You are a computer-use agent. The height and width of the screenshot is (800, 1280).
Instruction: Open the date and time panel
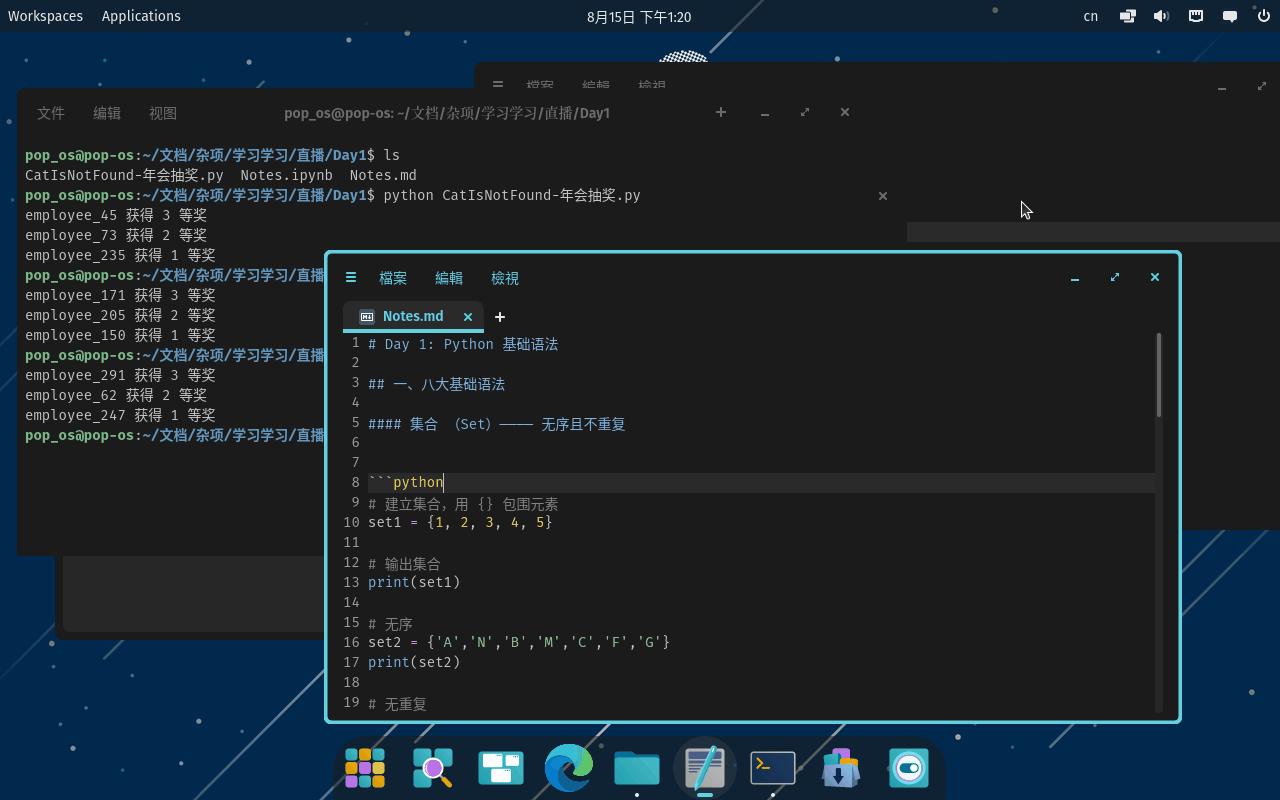pyautogui.click(x=639, y=16)
